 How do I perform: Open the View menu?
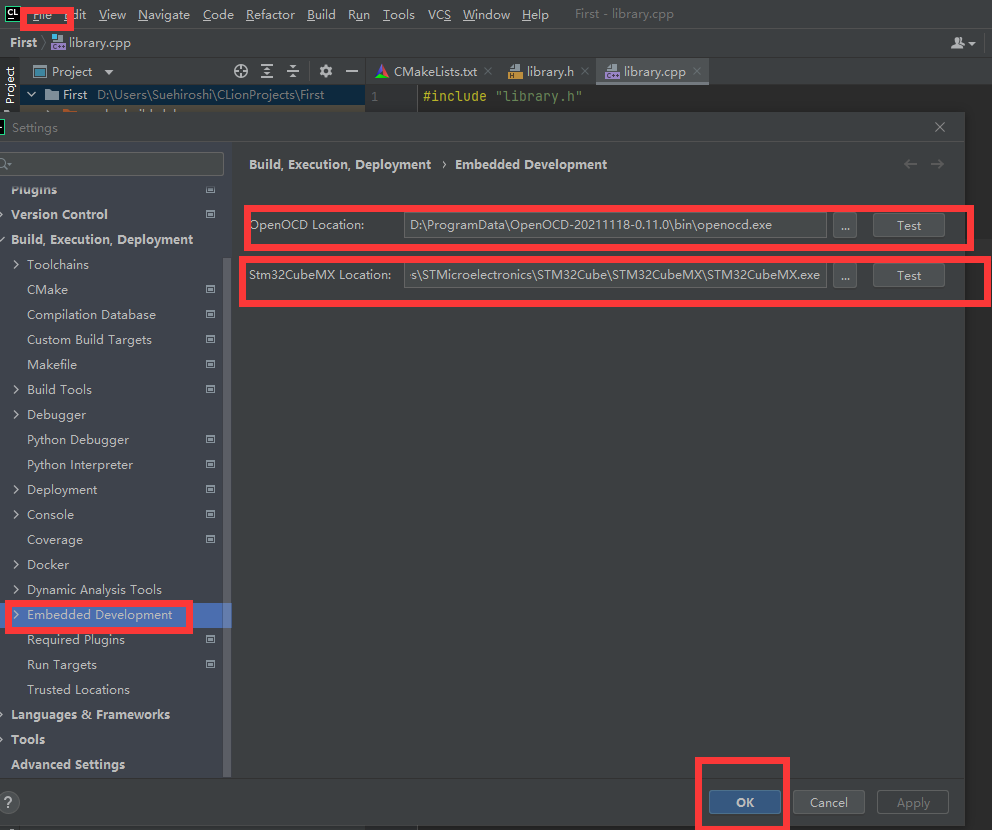click(x=112, y=15)
